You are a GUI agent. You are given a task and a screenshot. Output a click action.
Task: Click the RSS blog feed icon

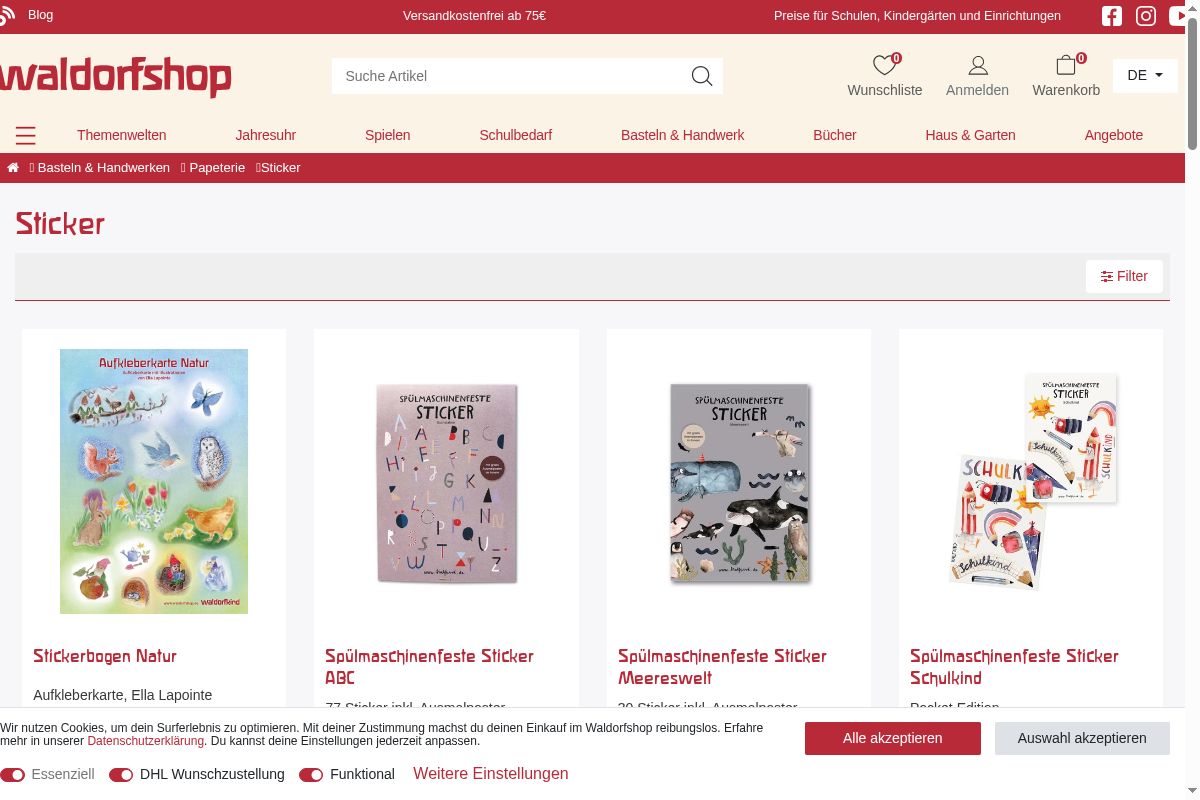7,14
